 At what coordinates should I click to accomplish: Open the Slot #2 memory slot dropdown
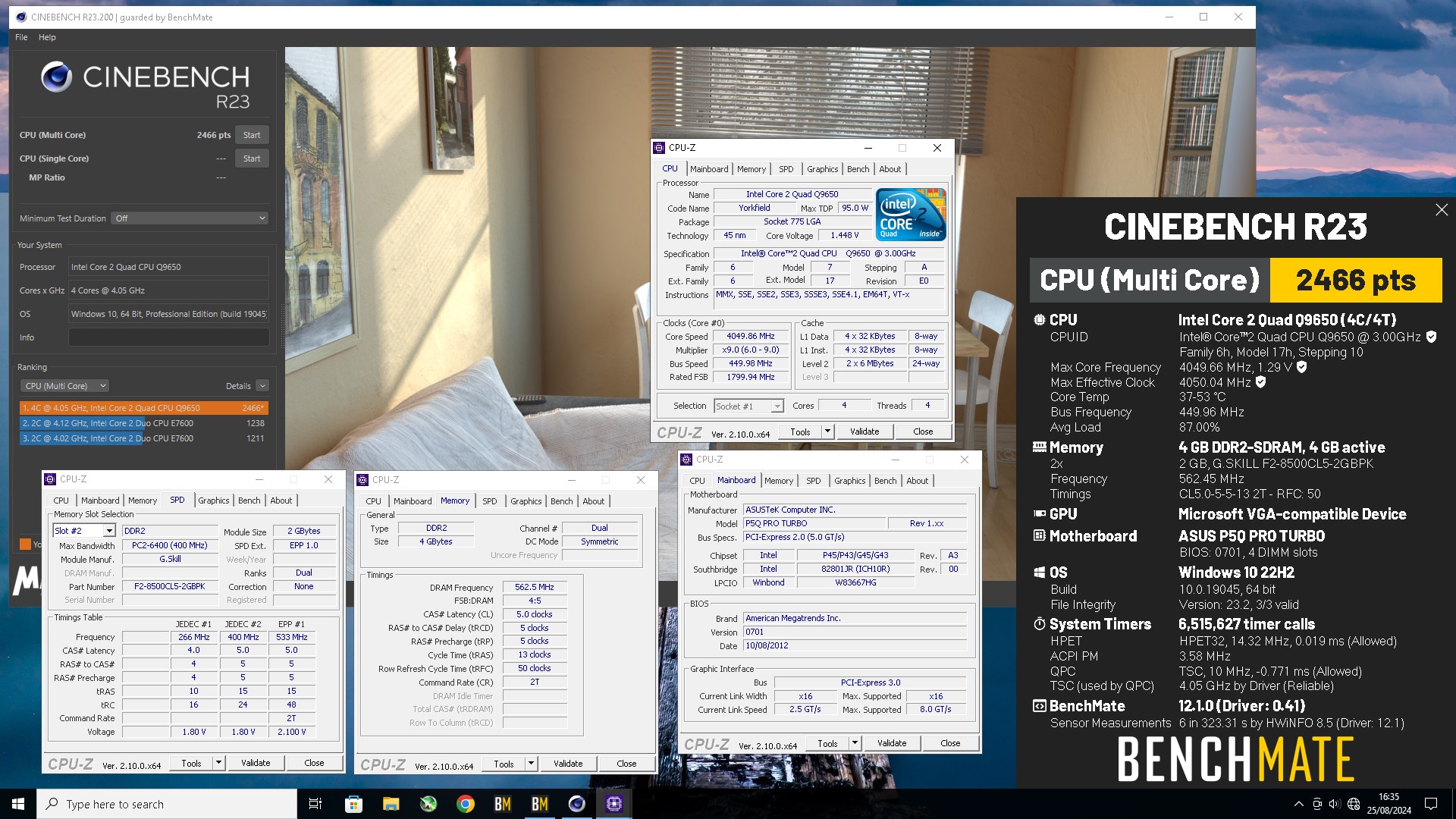coord(109,531)
